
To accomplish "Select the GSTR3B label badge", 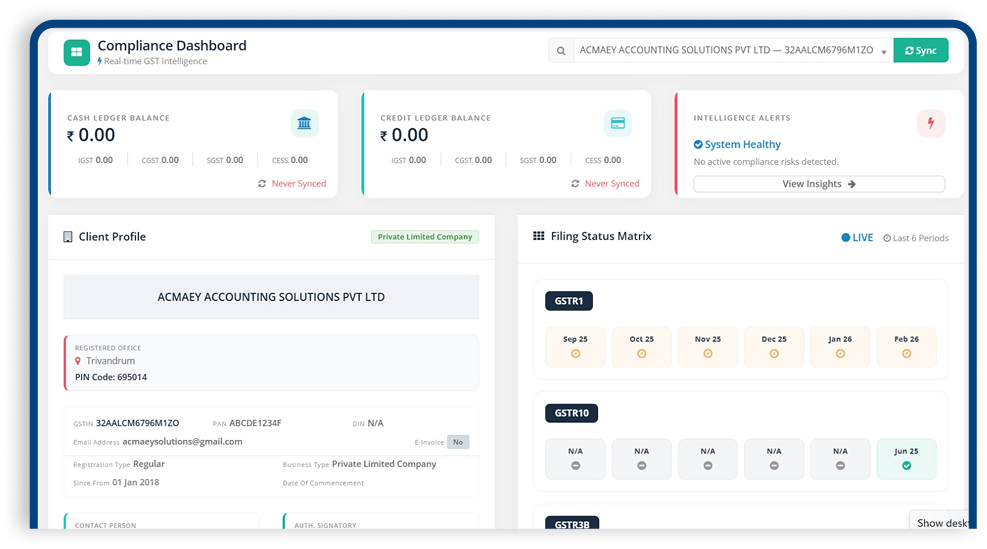I will coord(572,524).
